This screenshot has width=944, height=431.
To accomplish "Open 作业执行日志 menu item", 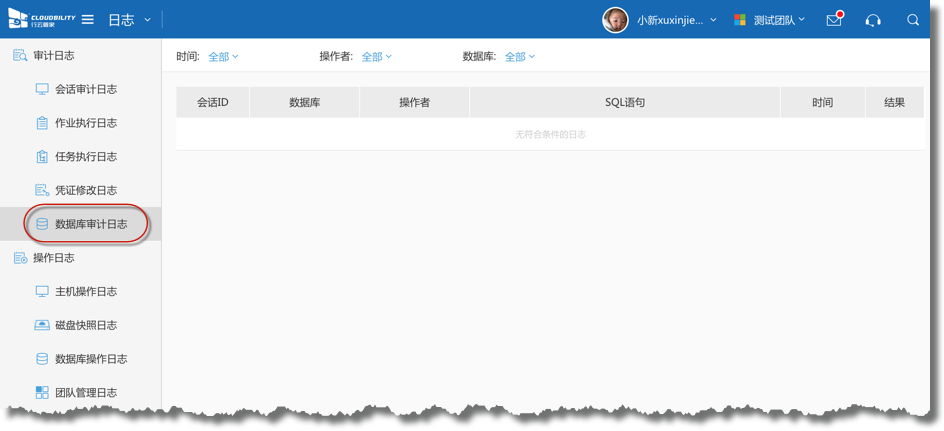I will tap(86, 123).
